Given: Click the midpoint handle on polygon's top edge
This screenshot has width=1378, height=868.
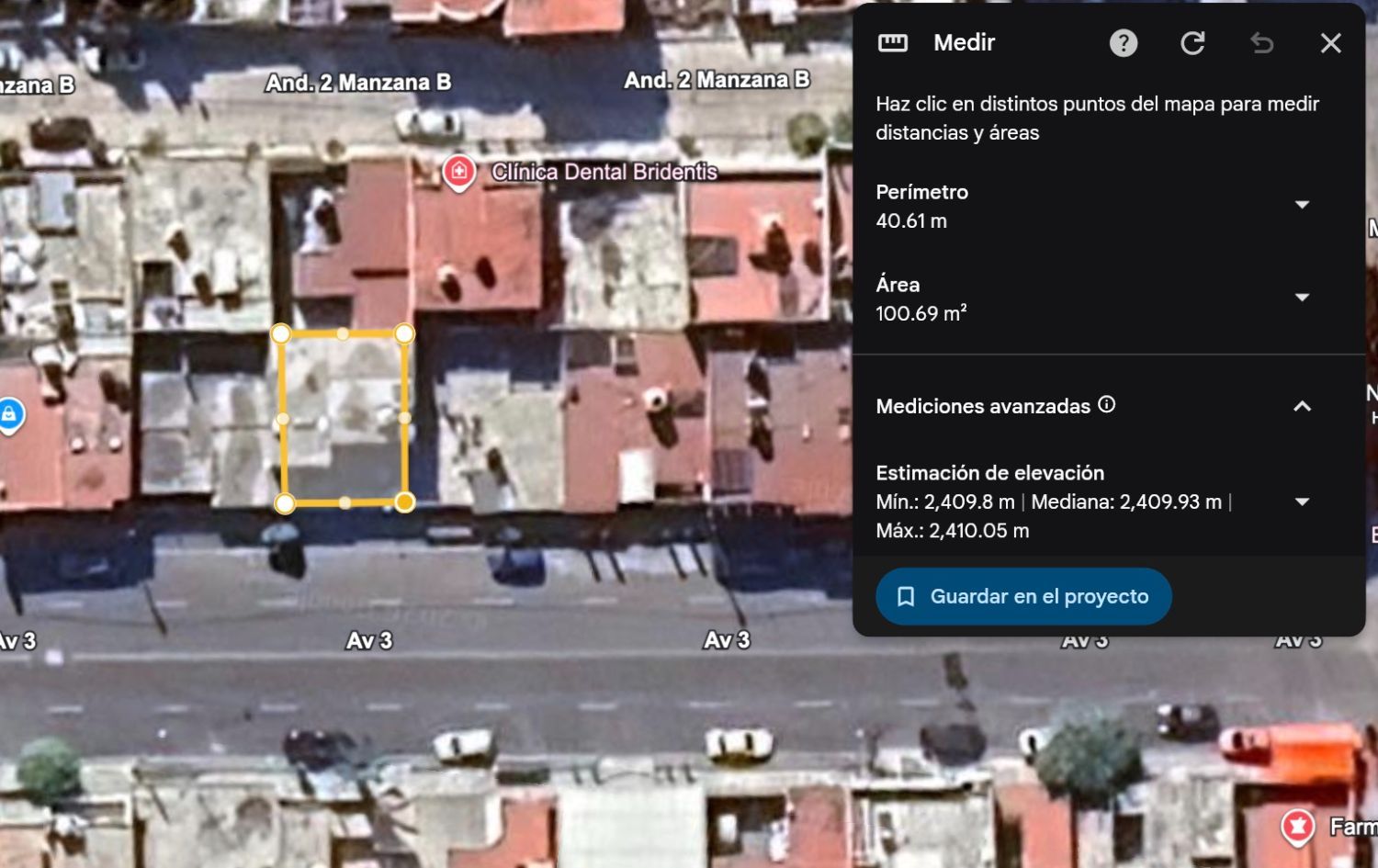Looking at the screenshot, I should tap(343, 334).
